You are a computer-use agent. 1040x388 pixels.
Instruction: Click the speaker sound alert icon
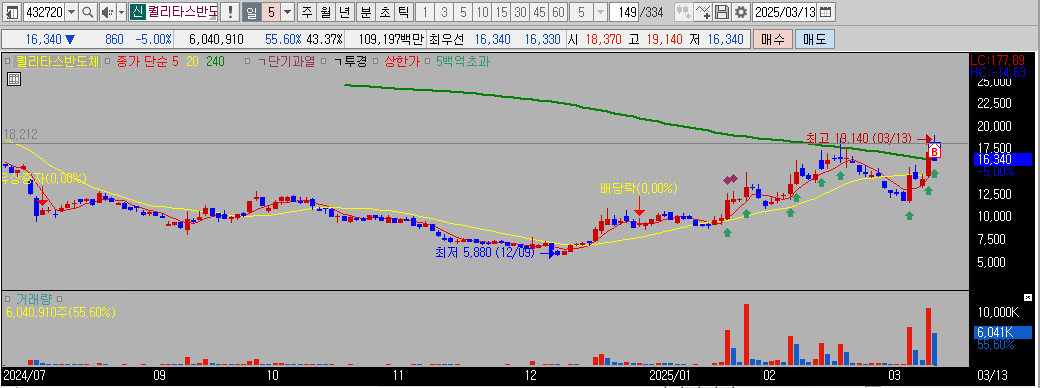107,11
